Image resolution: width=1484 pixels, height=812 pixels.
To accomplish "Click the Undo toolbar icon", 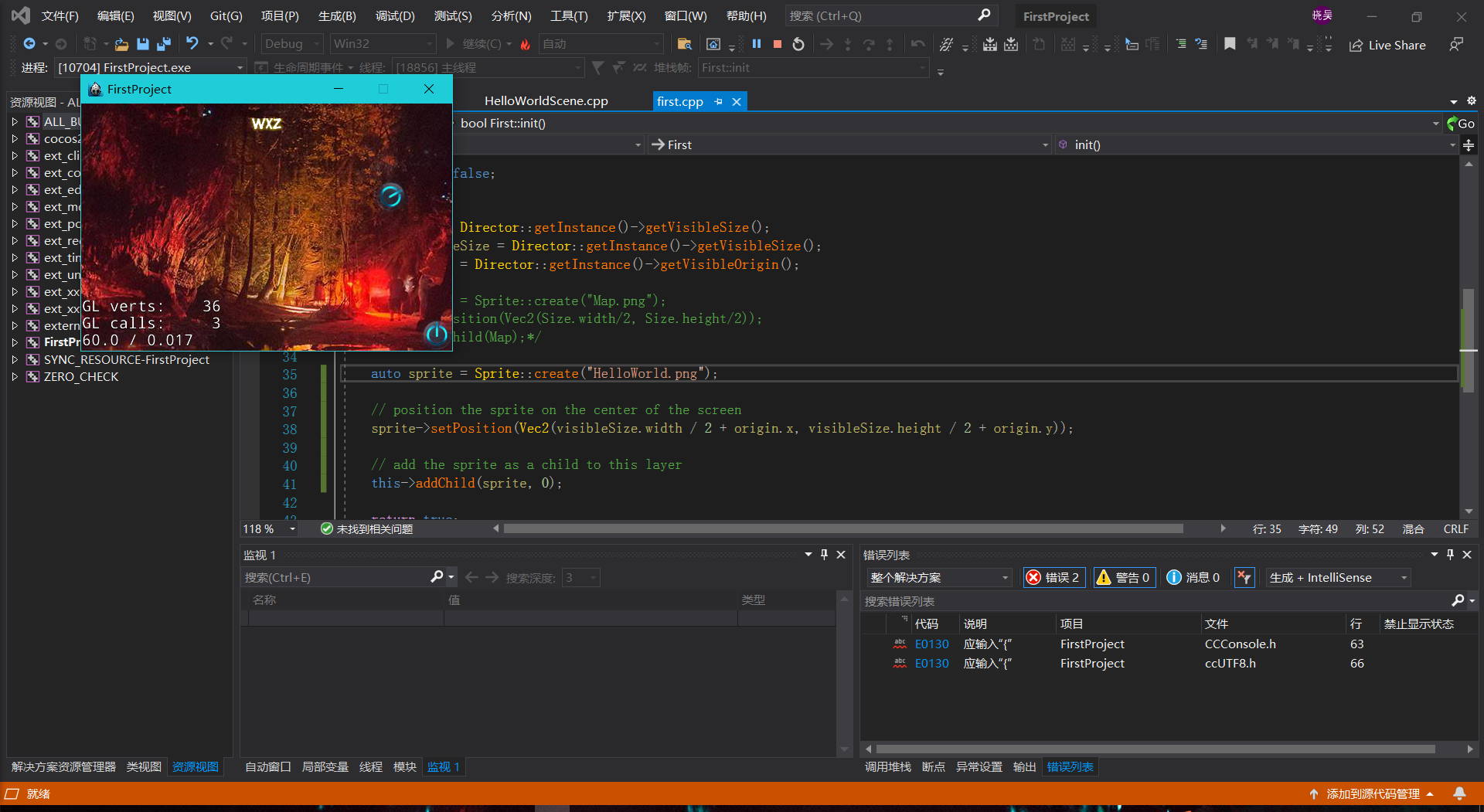I will click(192, 44).
